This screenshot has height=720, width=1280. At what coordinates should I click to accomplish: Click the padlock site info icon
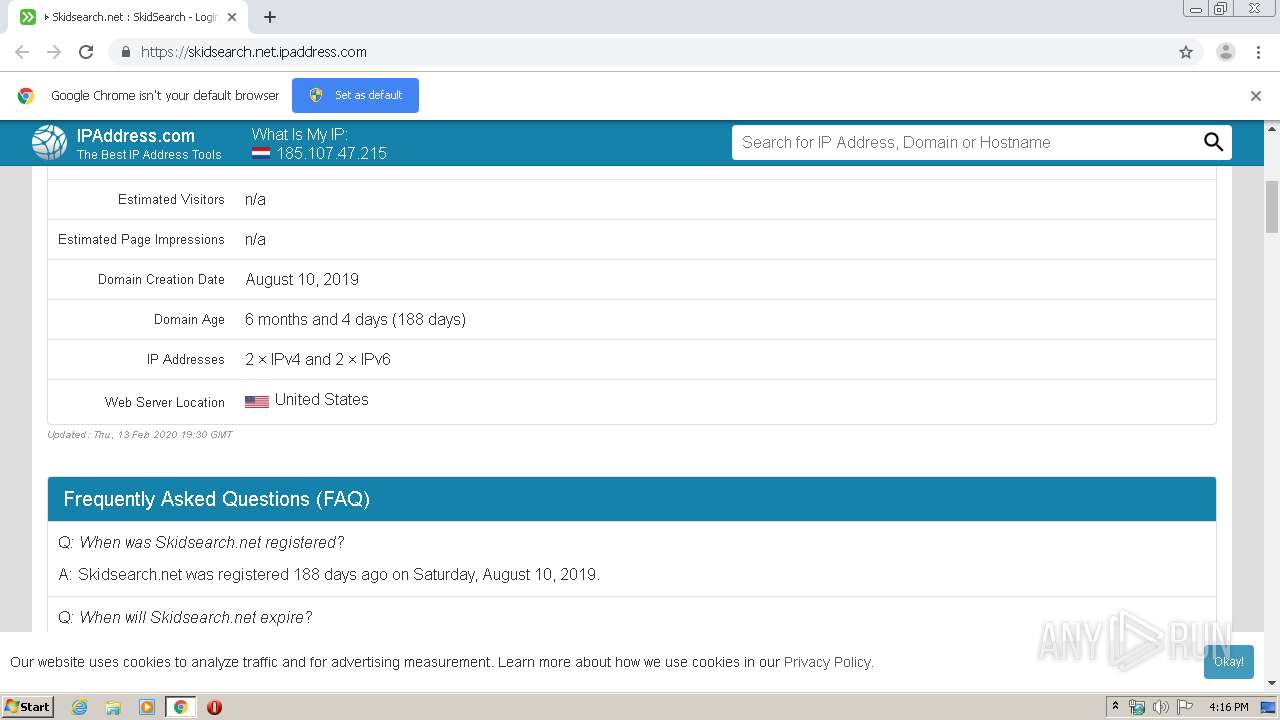click(125, 52)
